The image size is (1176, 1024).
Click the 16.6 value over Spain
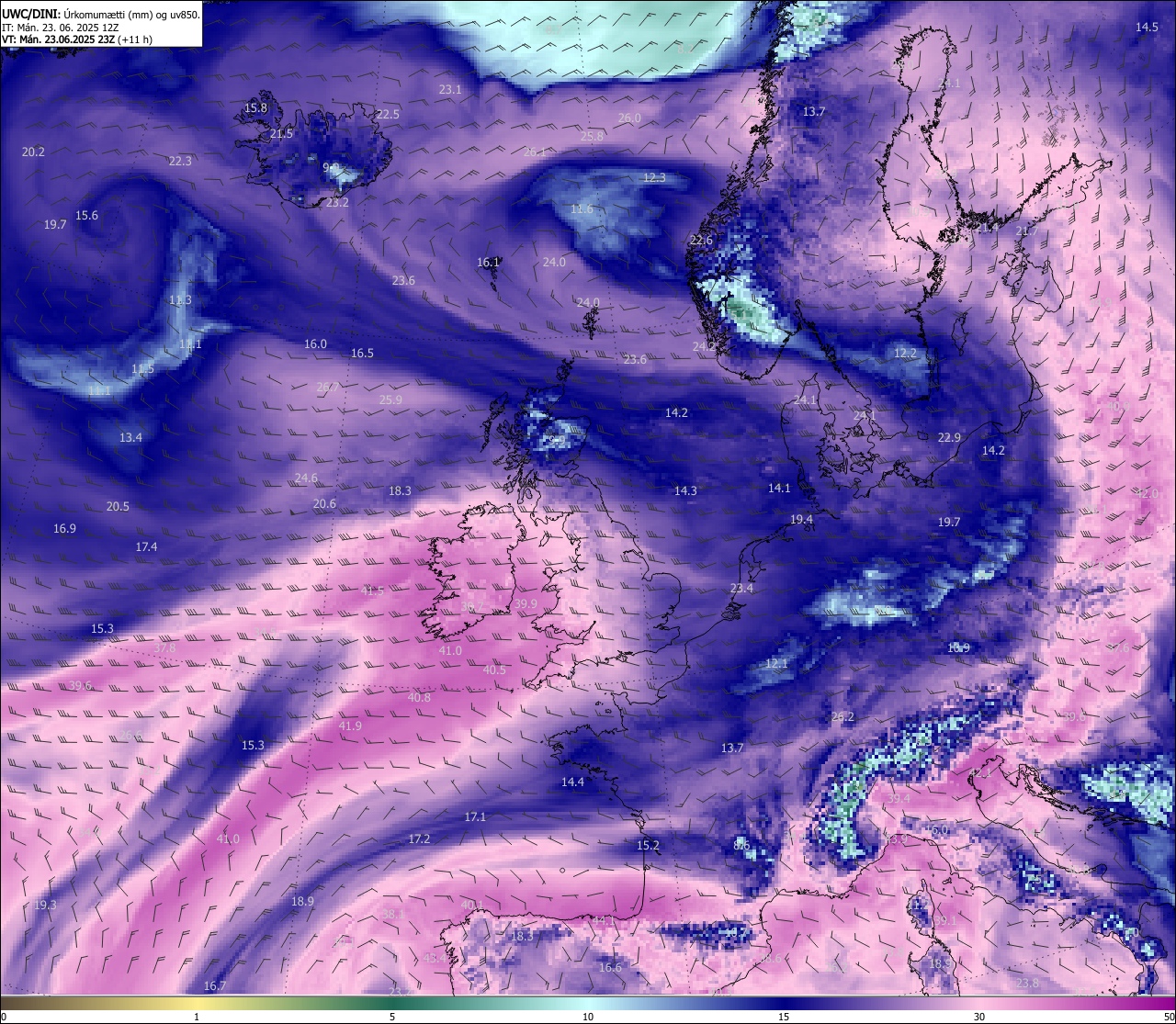[610, 968]
